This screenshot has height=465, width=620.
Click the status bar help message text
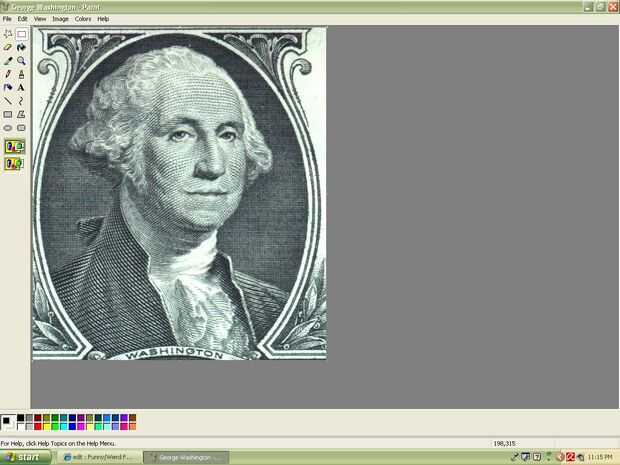click(58, 444)
